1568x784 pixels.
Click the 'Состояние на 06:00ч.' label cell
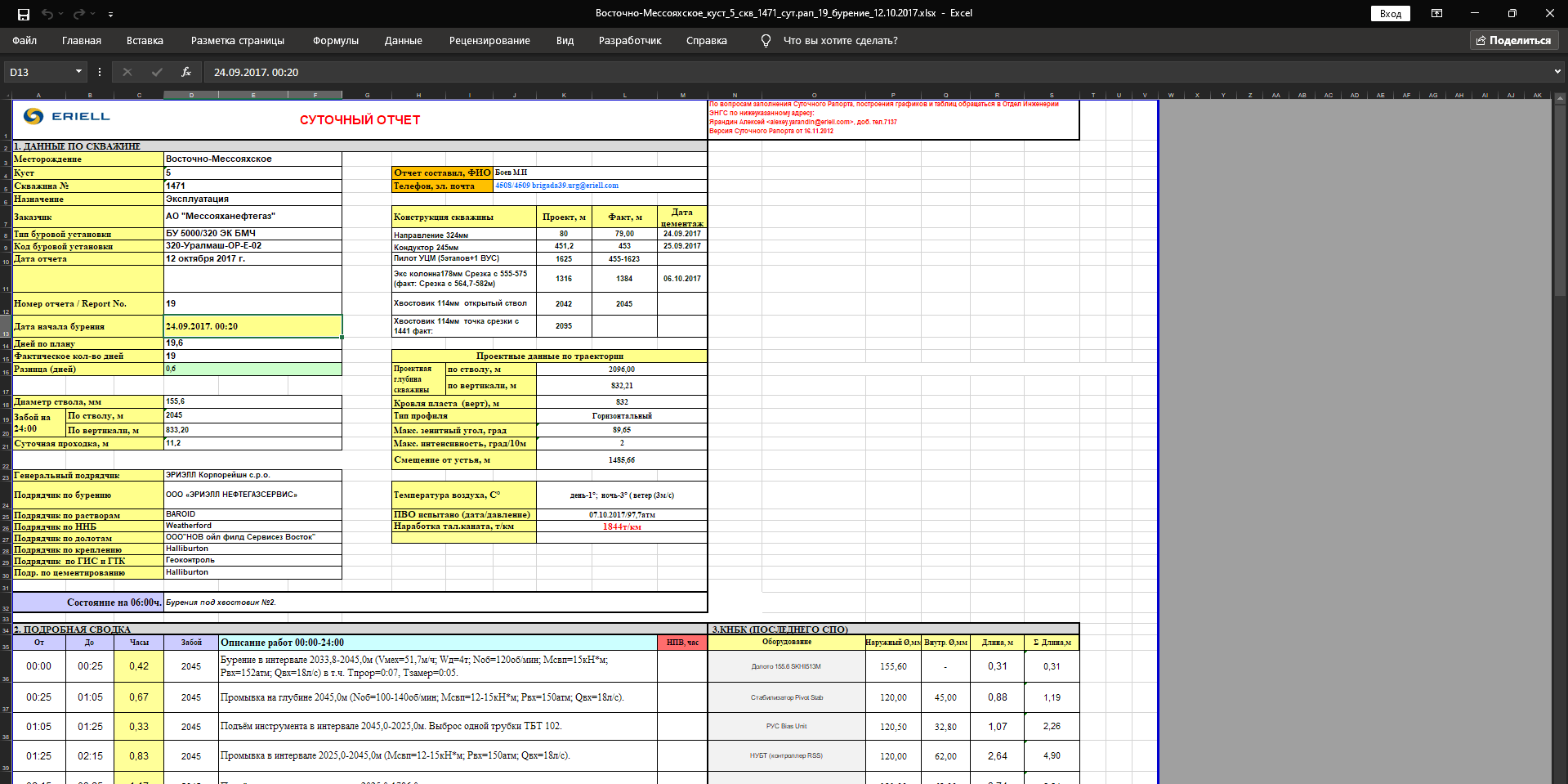[x=87, y=603]
